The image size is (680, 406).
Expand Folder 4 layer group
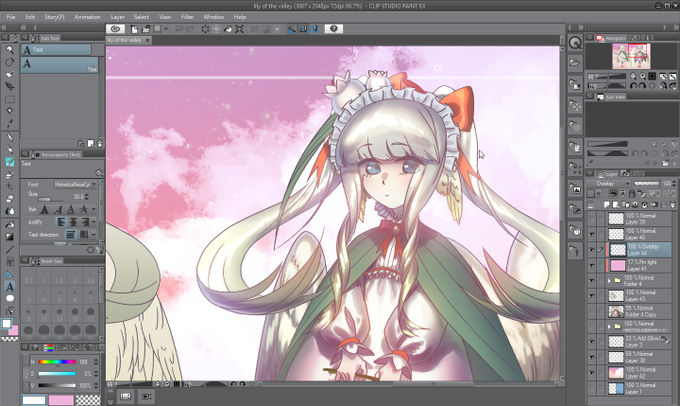[609, 281]
